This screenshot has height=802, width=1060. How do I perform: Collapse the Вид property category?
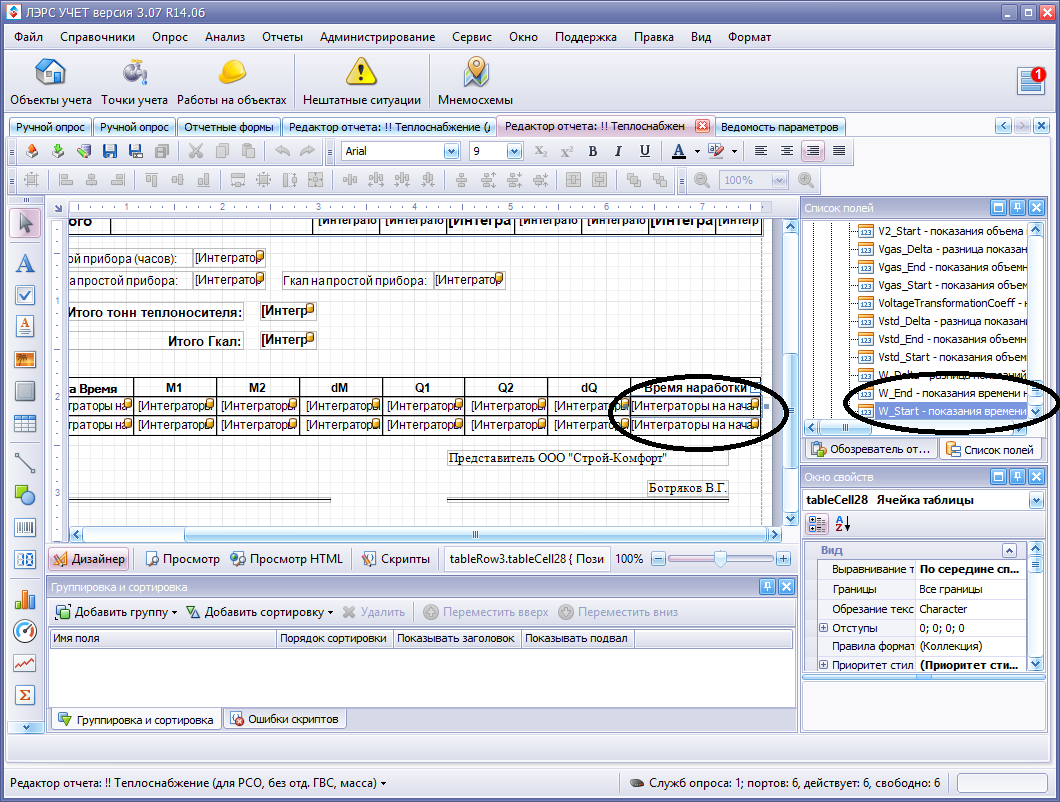click(x=1009, y=550)
